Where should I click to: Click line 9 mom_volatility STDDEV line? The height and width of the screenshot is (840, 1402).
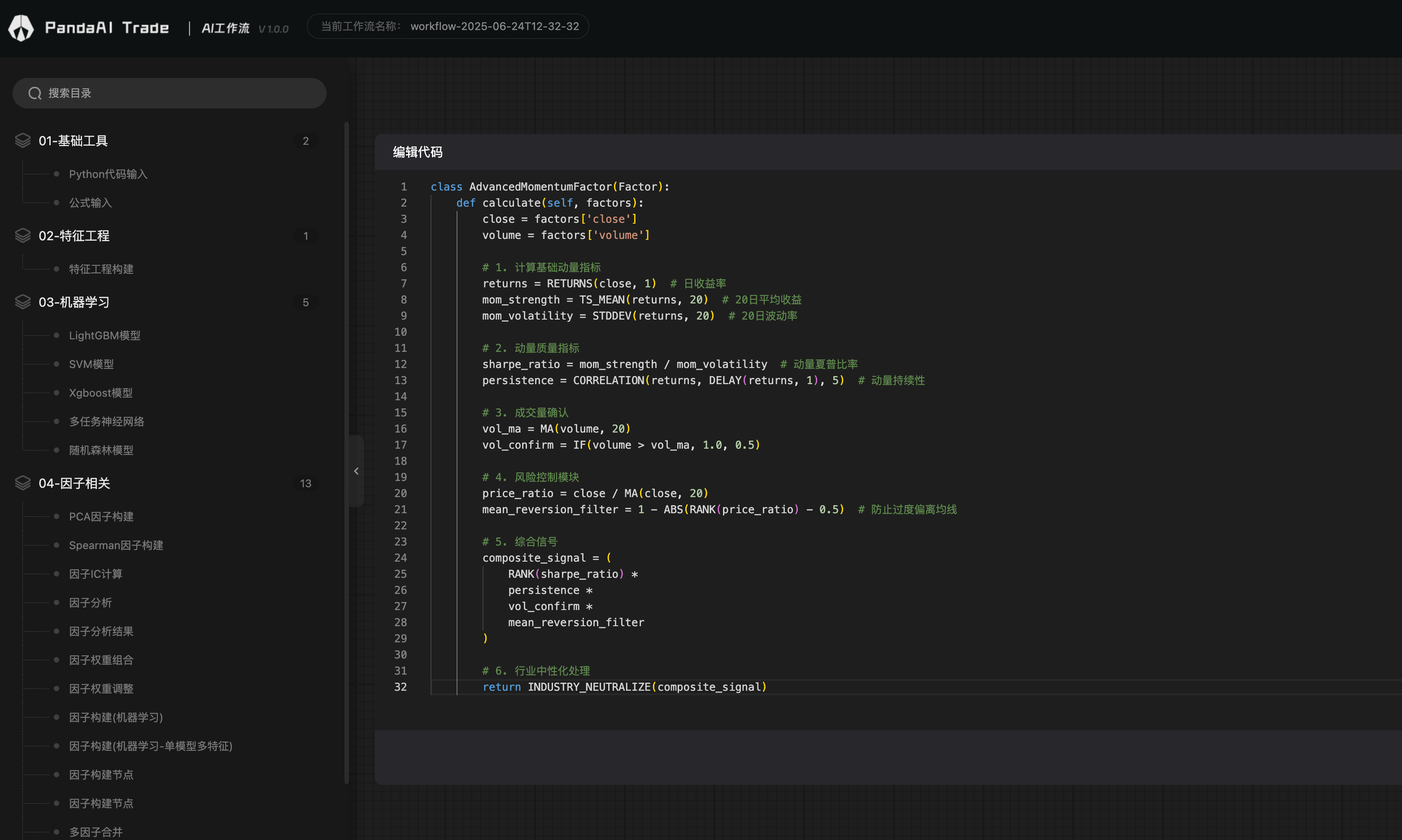(598, 315)
